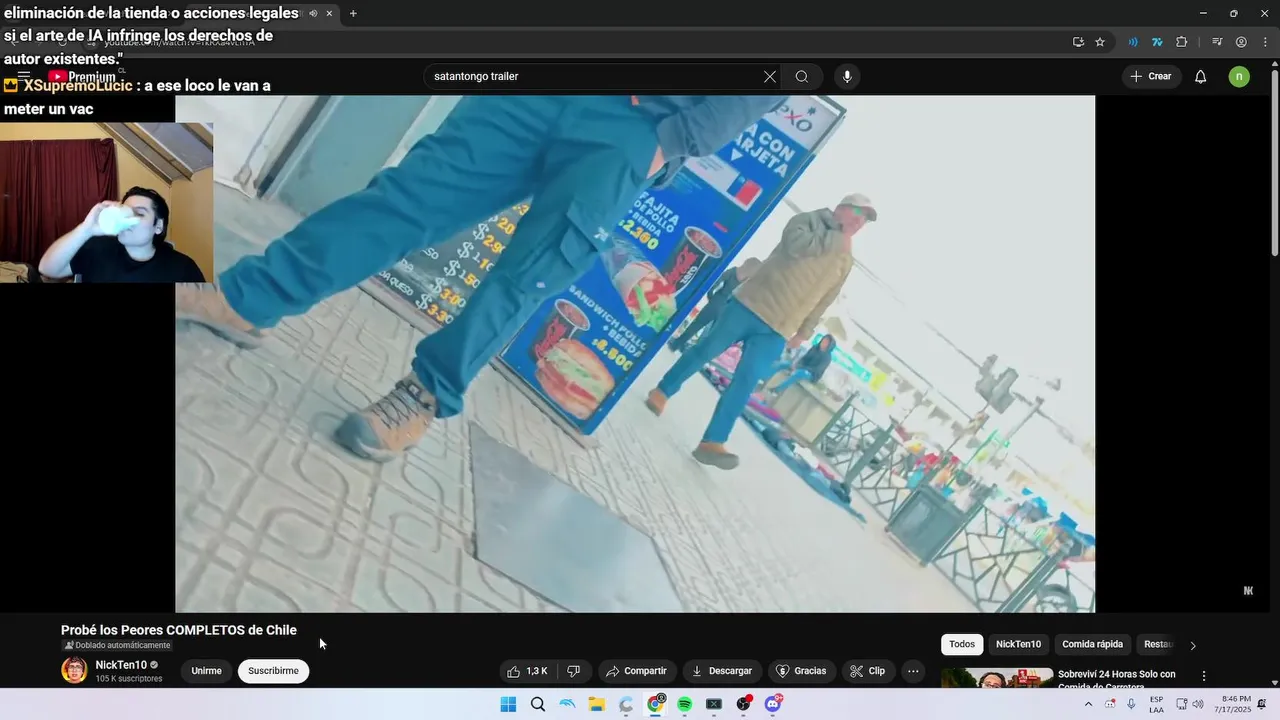1280x720 pixels.
Task: Open Discord from the taskbar
Action: click(x=773, y=704)
